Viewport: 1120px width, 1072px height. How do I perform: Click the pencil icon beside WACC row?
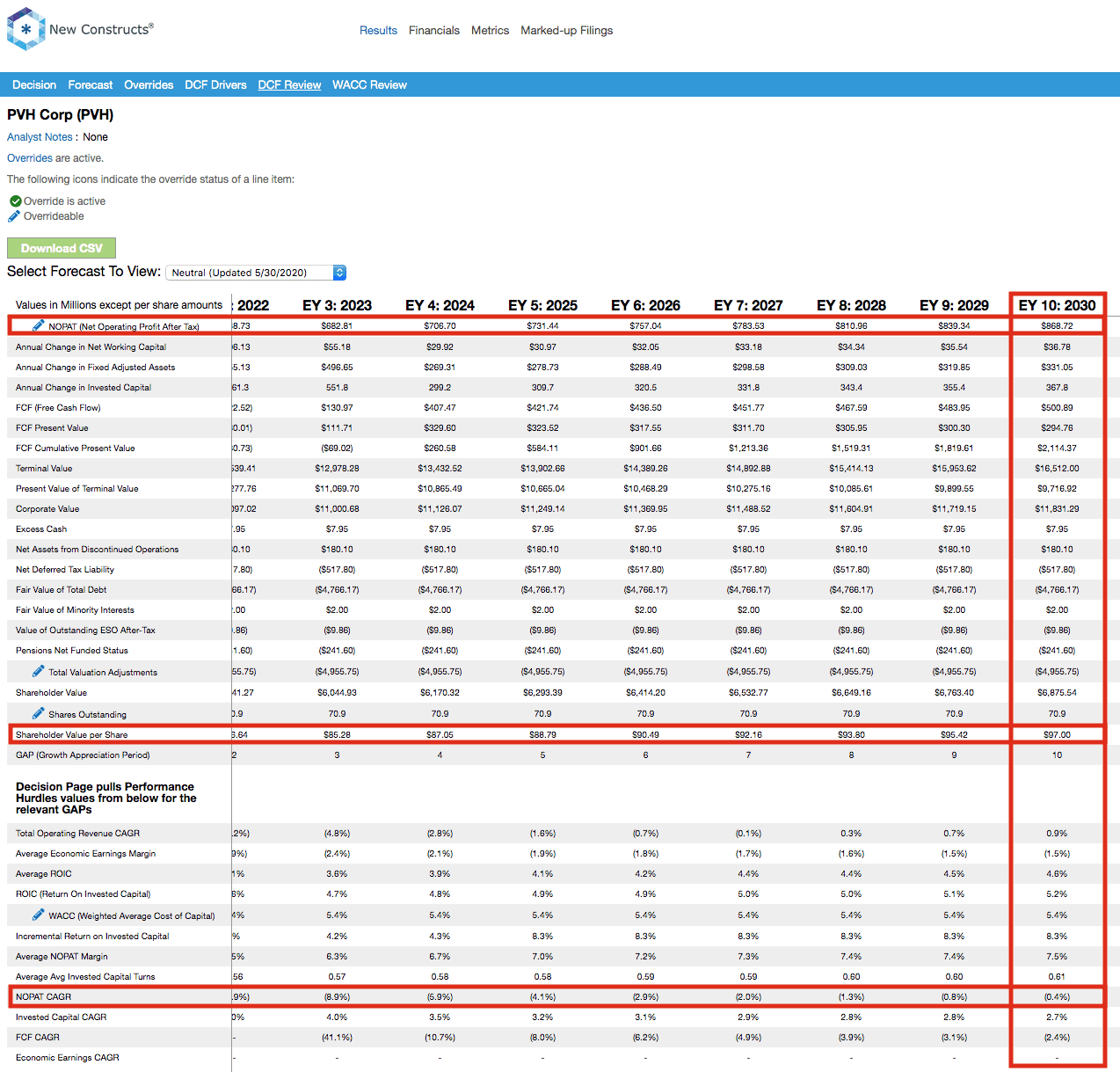click(x=38, y=915)
